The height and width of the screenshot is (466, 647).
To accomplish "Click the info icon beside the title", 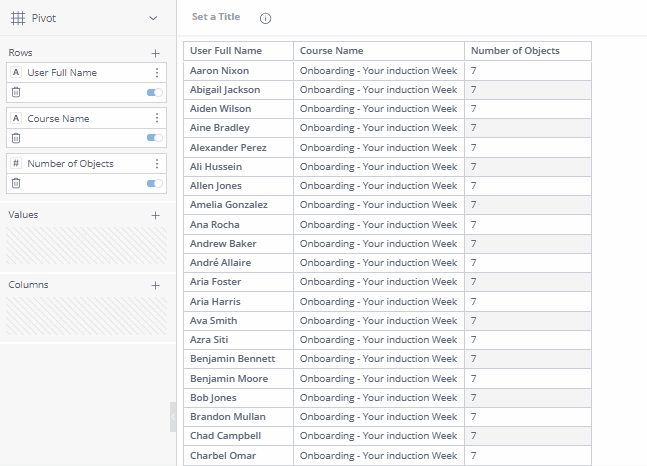I will coord(265,19).
